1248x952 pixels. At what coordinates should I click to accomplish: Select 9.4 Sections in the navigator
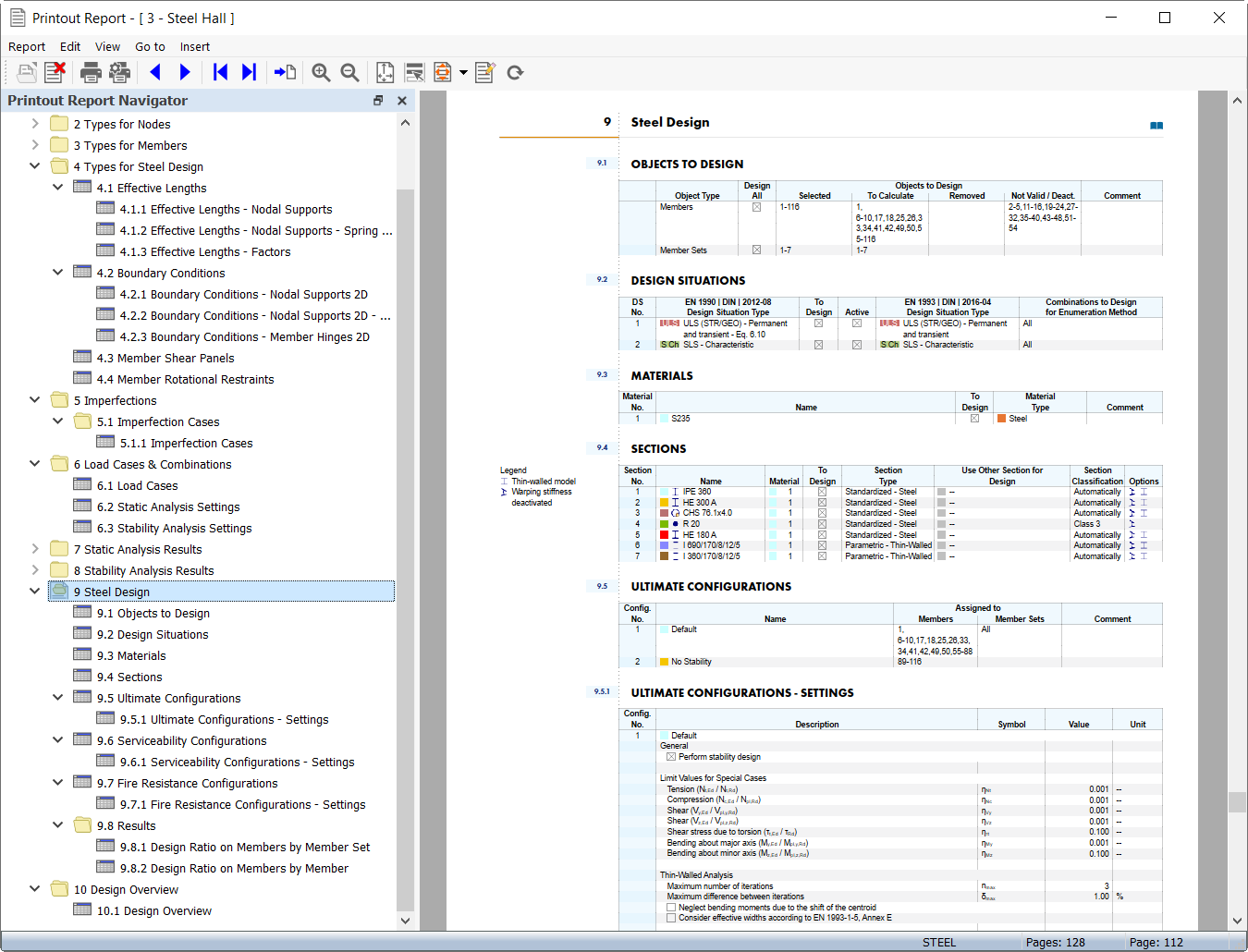coord(130,676)
